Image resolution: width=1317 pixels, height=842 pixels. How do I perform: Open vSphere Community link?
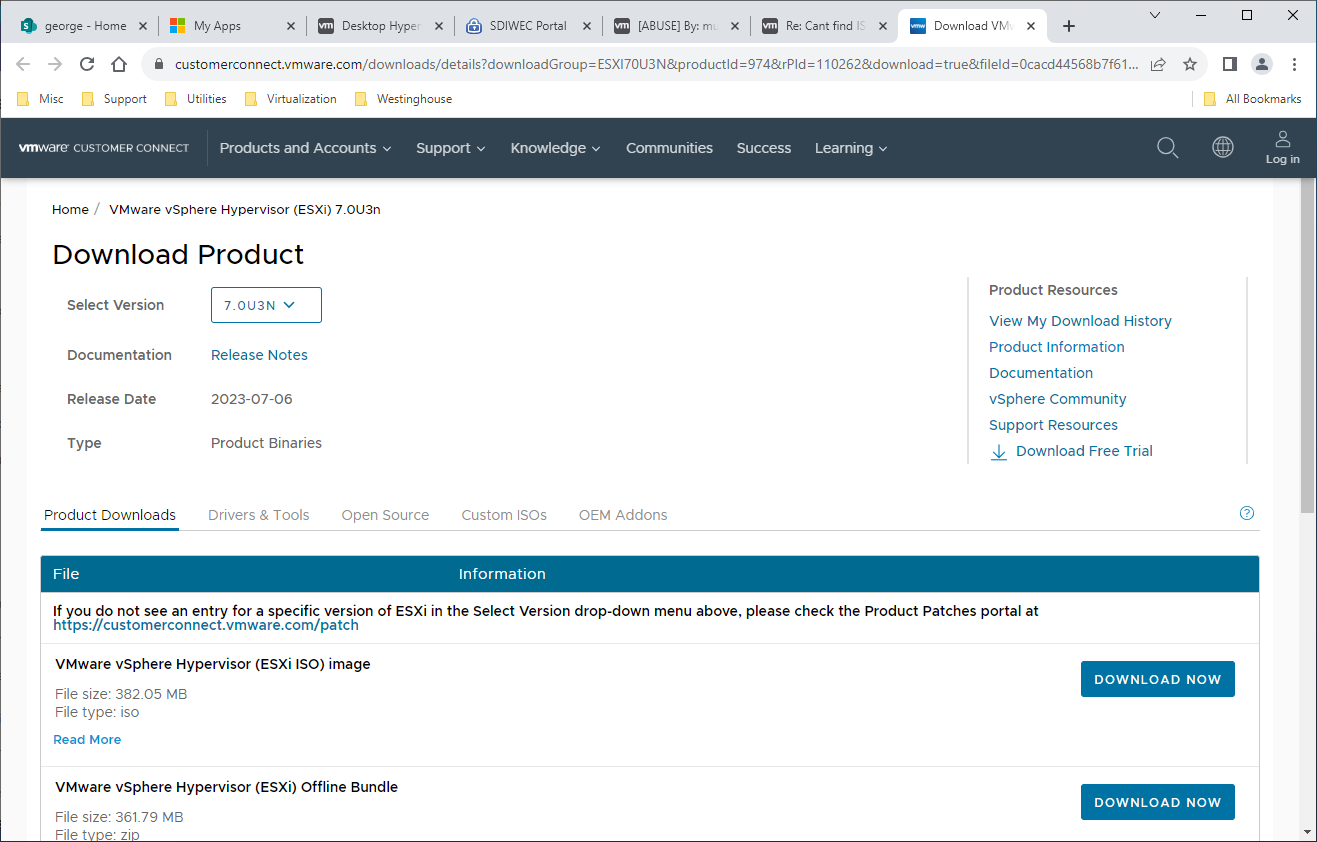[x=1058, y=399]
